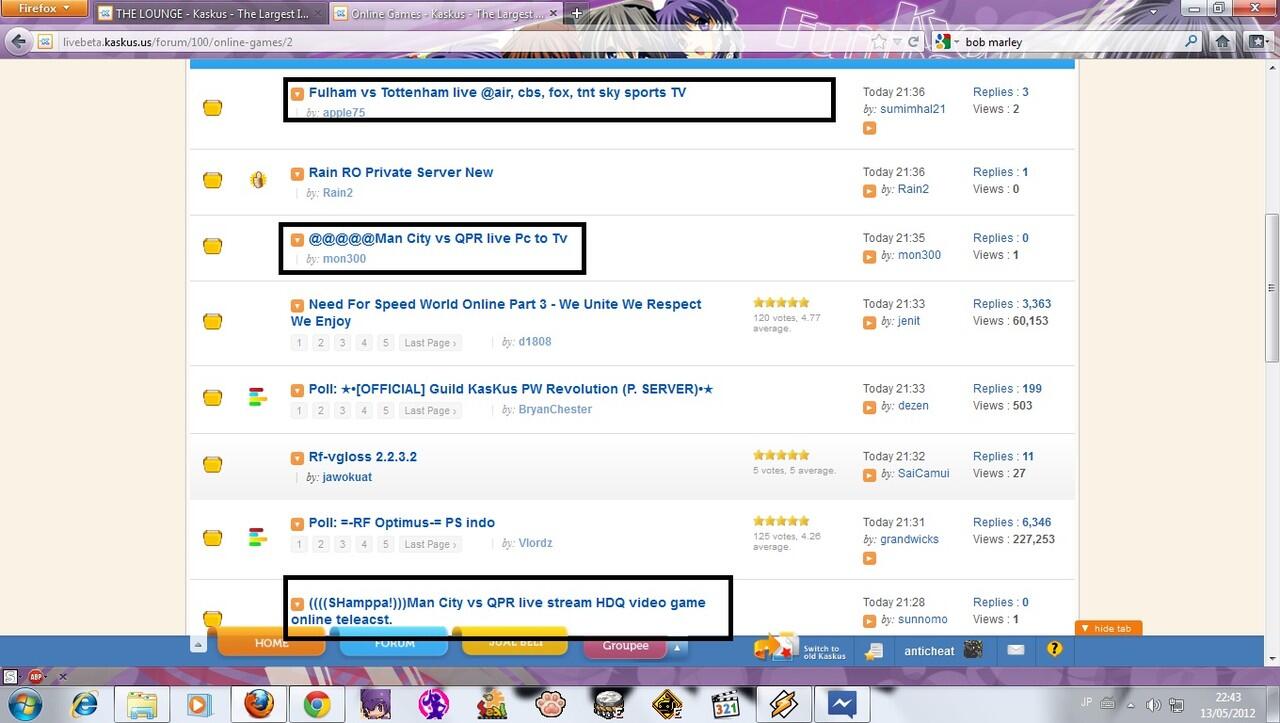Open the Windows Start menu orb
The image size is (1280, 723).
(x=24, y=705)
